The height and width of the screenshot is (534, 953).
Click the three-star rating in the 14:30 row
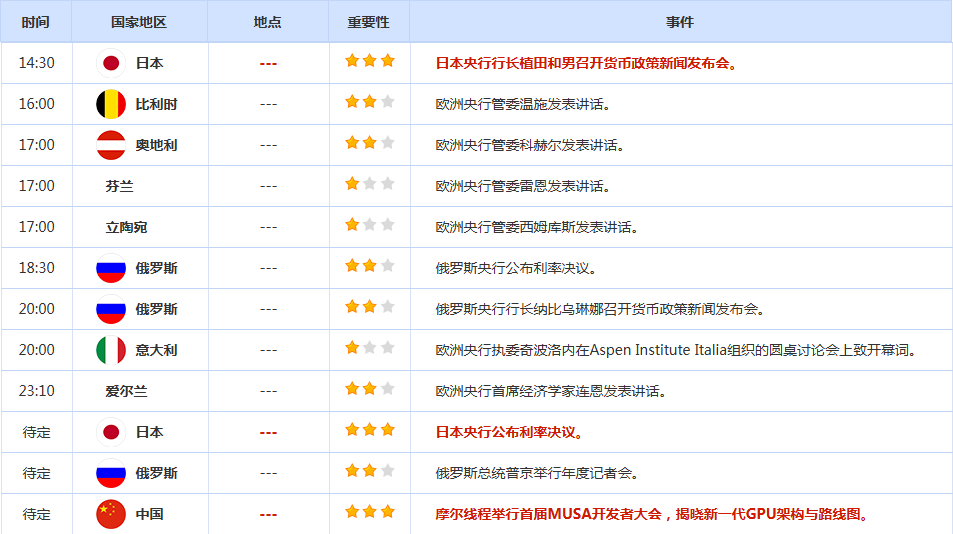click(369, 62)
